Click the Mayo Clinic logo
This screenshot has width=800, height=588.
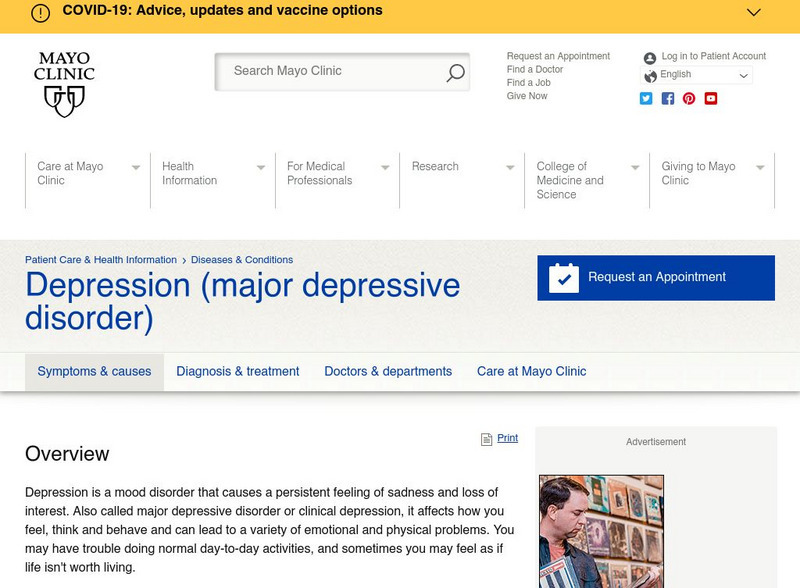[64, 84]
